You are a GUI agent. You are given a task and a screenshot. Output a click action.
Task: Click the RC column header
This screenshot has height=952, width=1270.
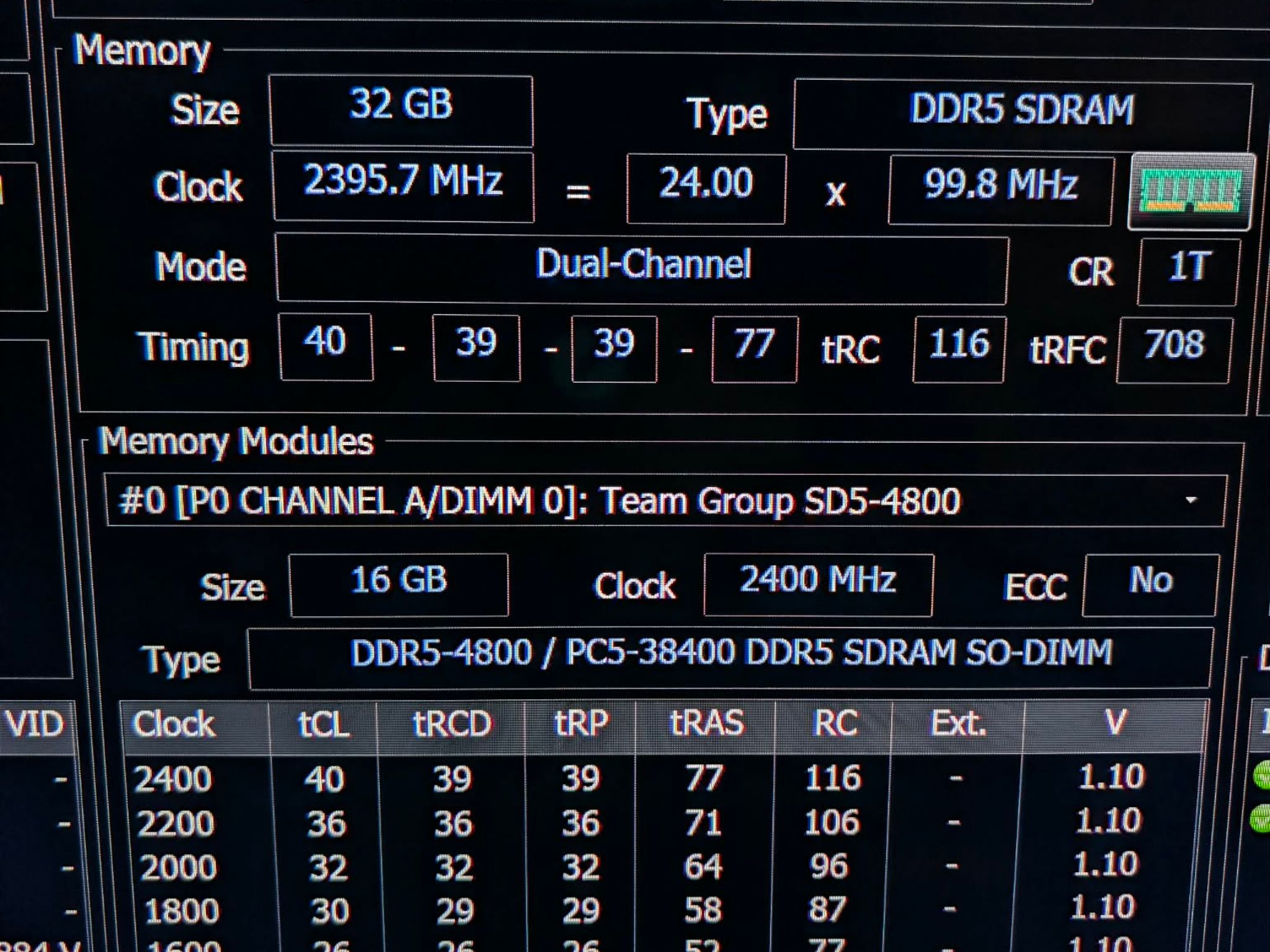[x=833, y=726]
